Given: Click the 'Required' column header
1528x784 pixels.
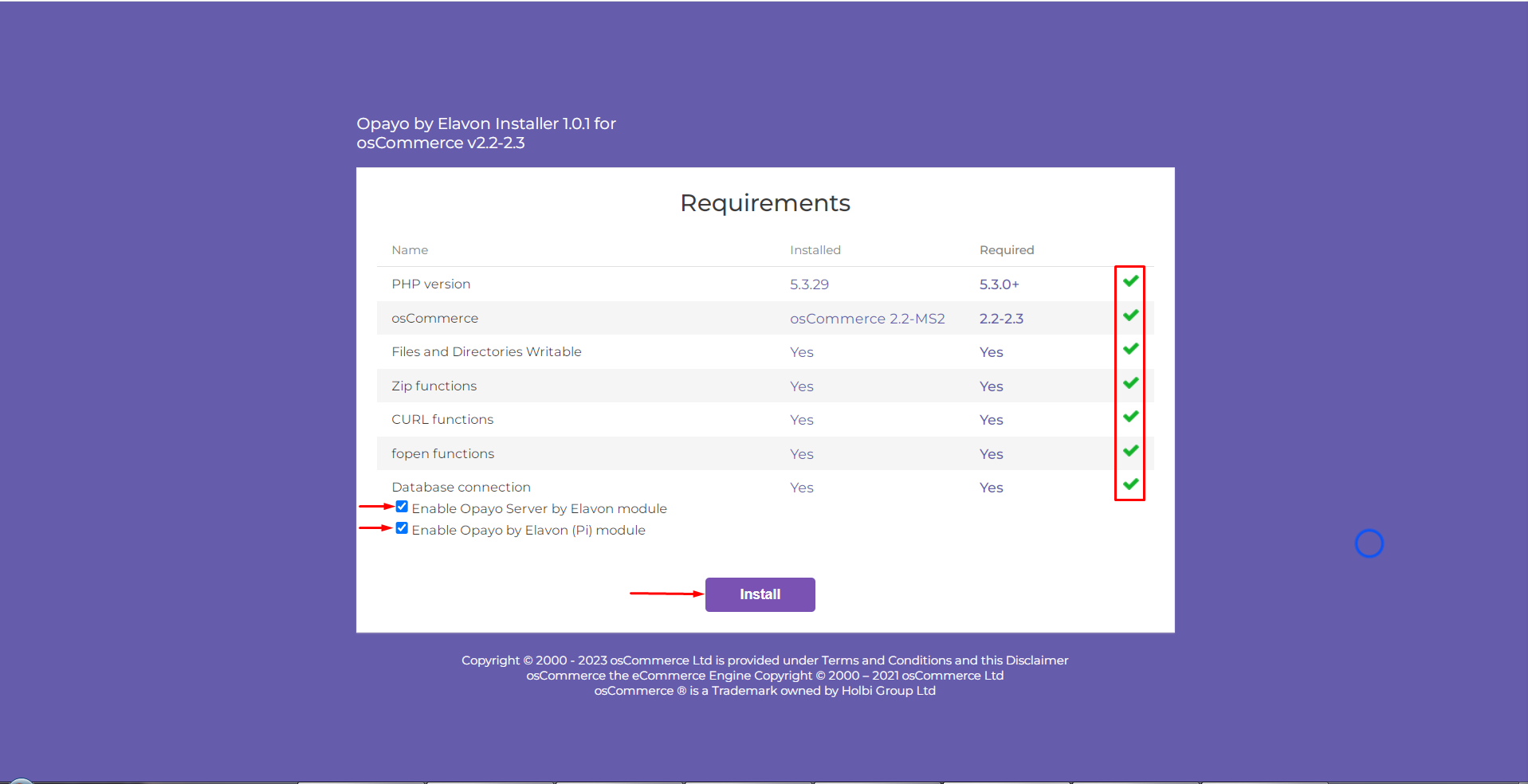Looking at the screenshot, I should pyautogui.click(x=1007, y=250).
